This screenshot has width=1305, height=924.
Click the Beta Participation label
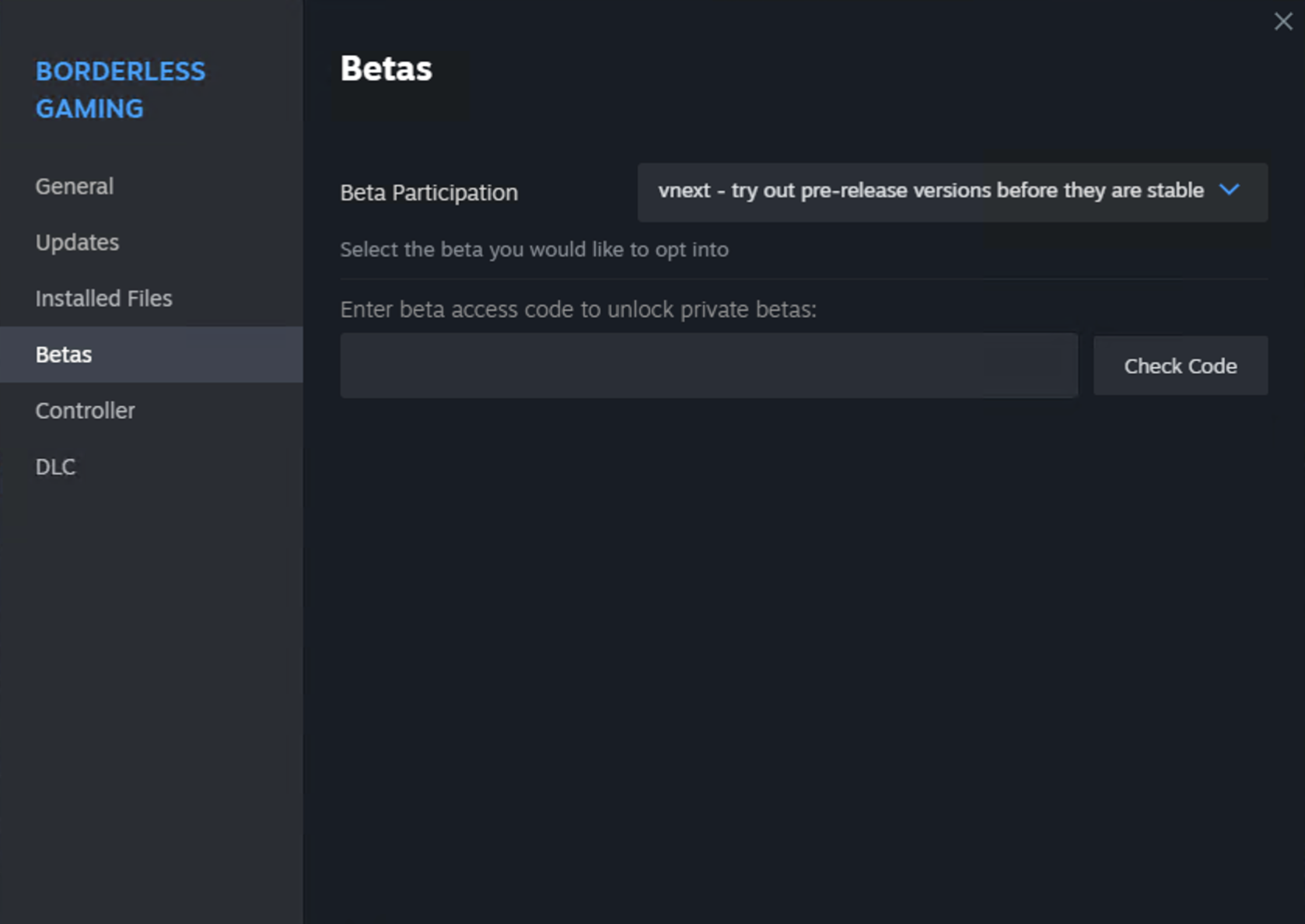429,192
